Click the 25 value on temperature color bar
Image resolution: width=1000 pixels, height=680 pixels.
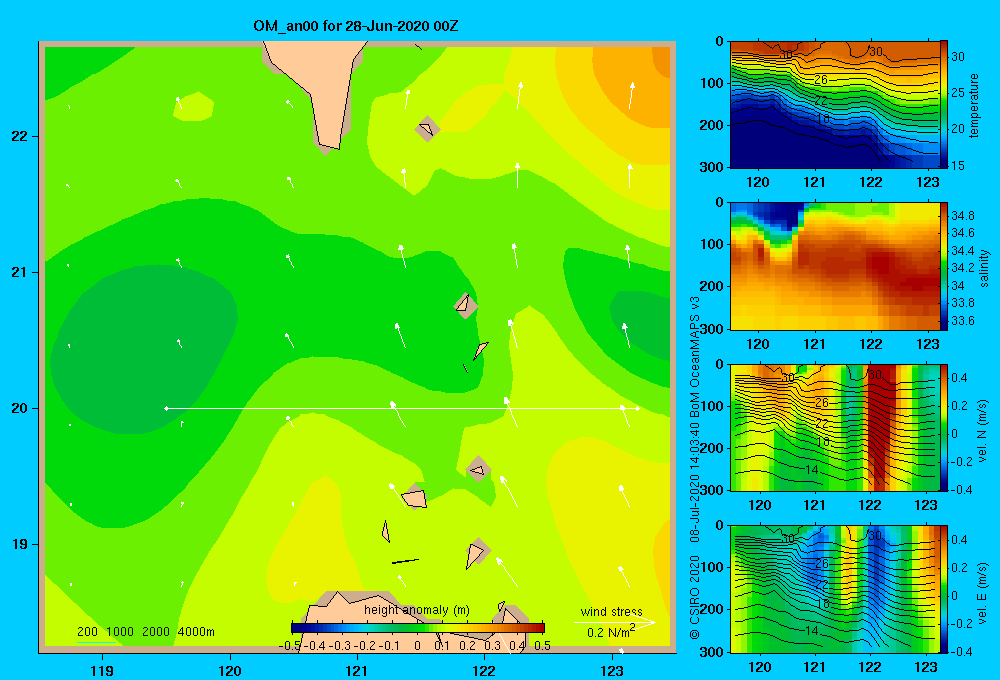click(x=958, y=93)
